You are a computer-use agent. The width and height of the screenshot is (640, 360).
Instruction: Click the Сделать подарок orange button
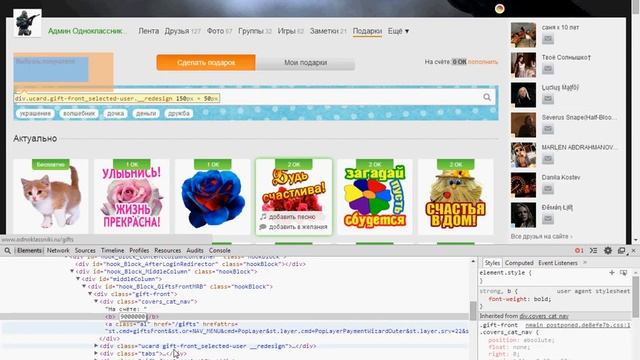[206, 62]
